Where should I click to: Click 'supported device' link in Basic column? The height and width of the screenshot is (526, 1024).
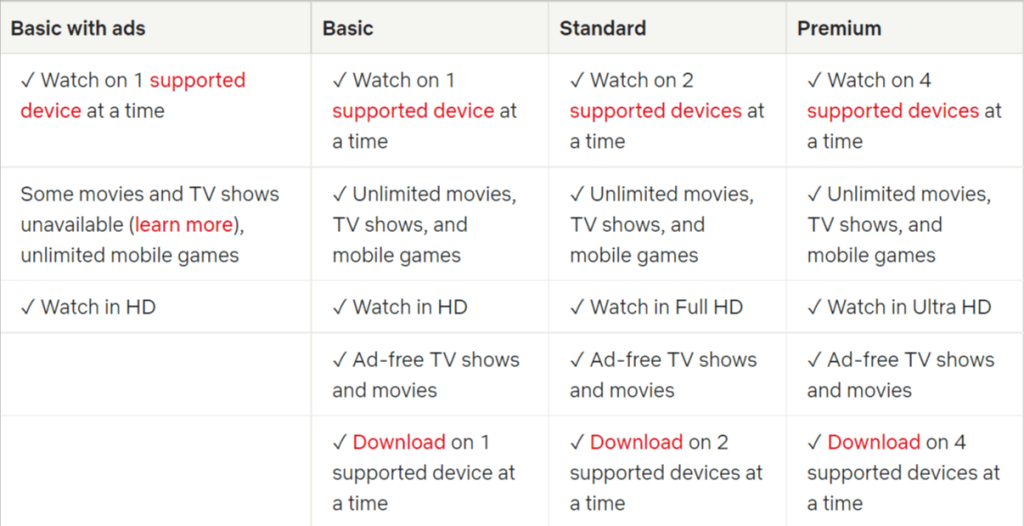pos(413,111)
